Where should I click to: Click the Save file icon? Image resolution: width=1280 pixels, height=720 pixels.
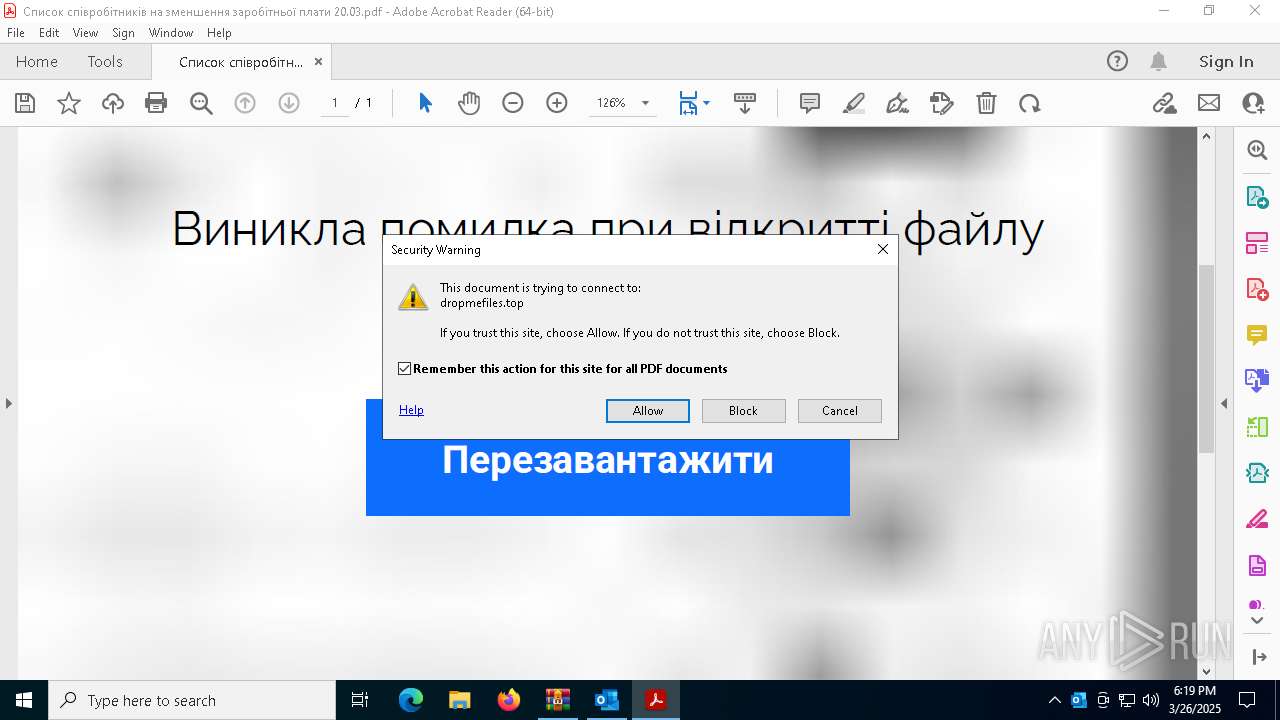click(x=25, y=103)
